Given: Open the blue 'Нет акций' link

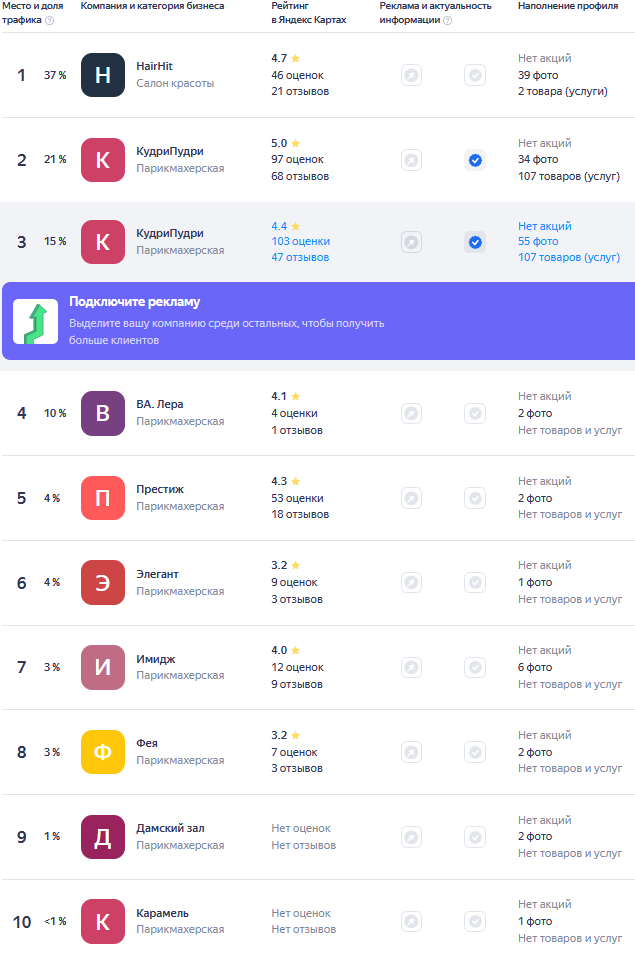Looking at the screenshot, I should [544, 226].
